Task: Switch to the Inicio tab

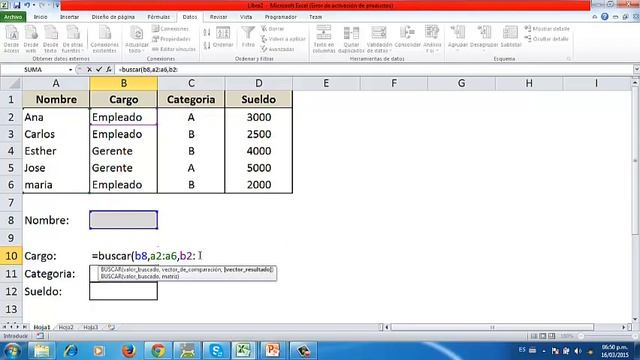Action: (x=40, y=17)
